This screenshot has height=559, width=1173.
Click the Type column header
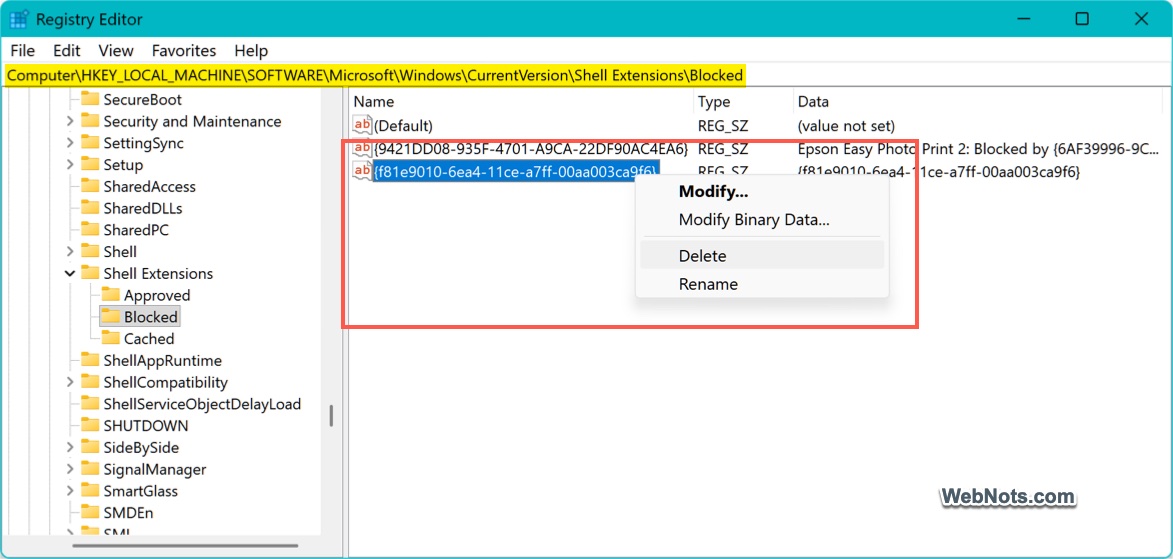pos(743,102)
